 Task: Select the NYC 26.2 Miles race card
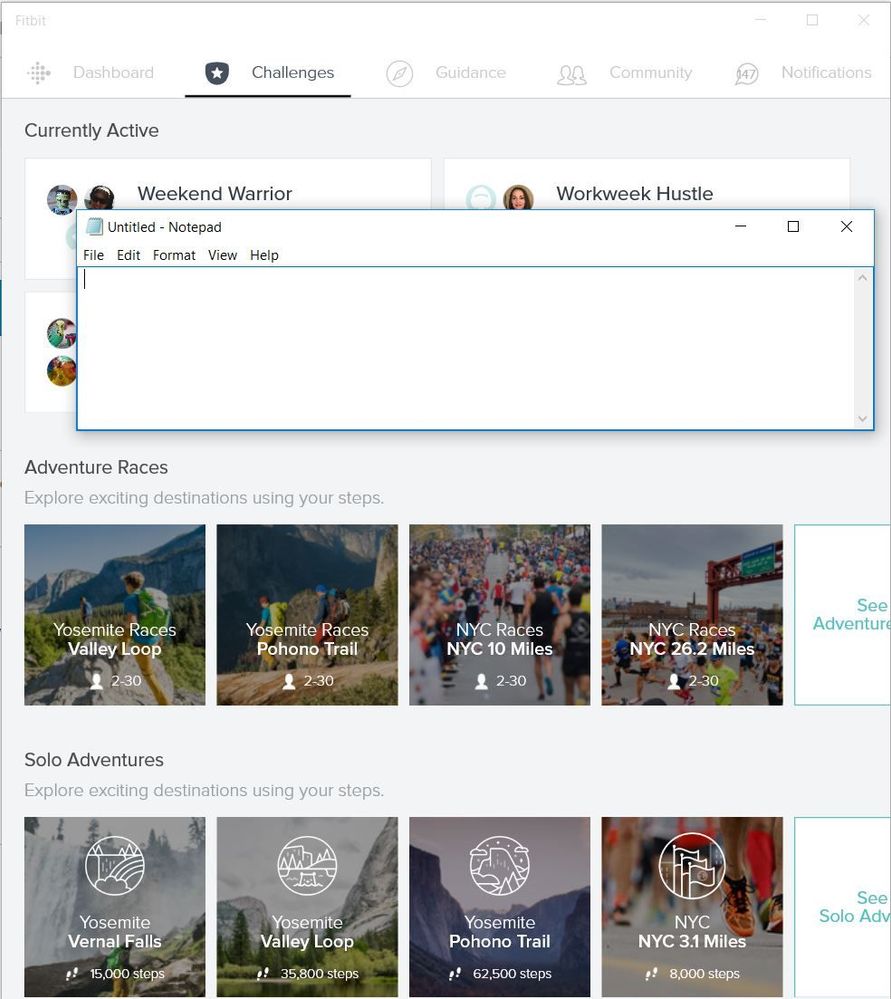click(692, 615)
